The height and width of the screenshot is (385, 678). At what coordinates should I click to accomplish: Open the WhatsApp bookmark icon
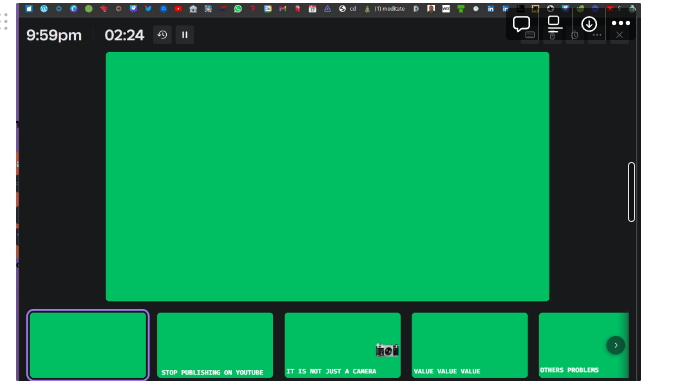tap(238, 9)
